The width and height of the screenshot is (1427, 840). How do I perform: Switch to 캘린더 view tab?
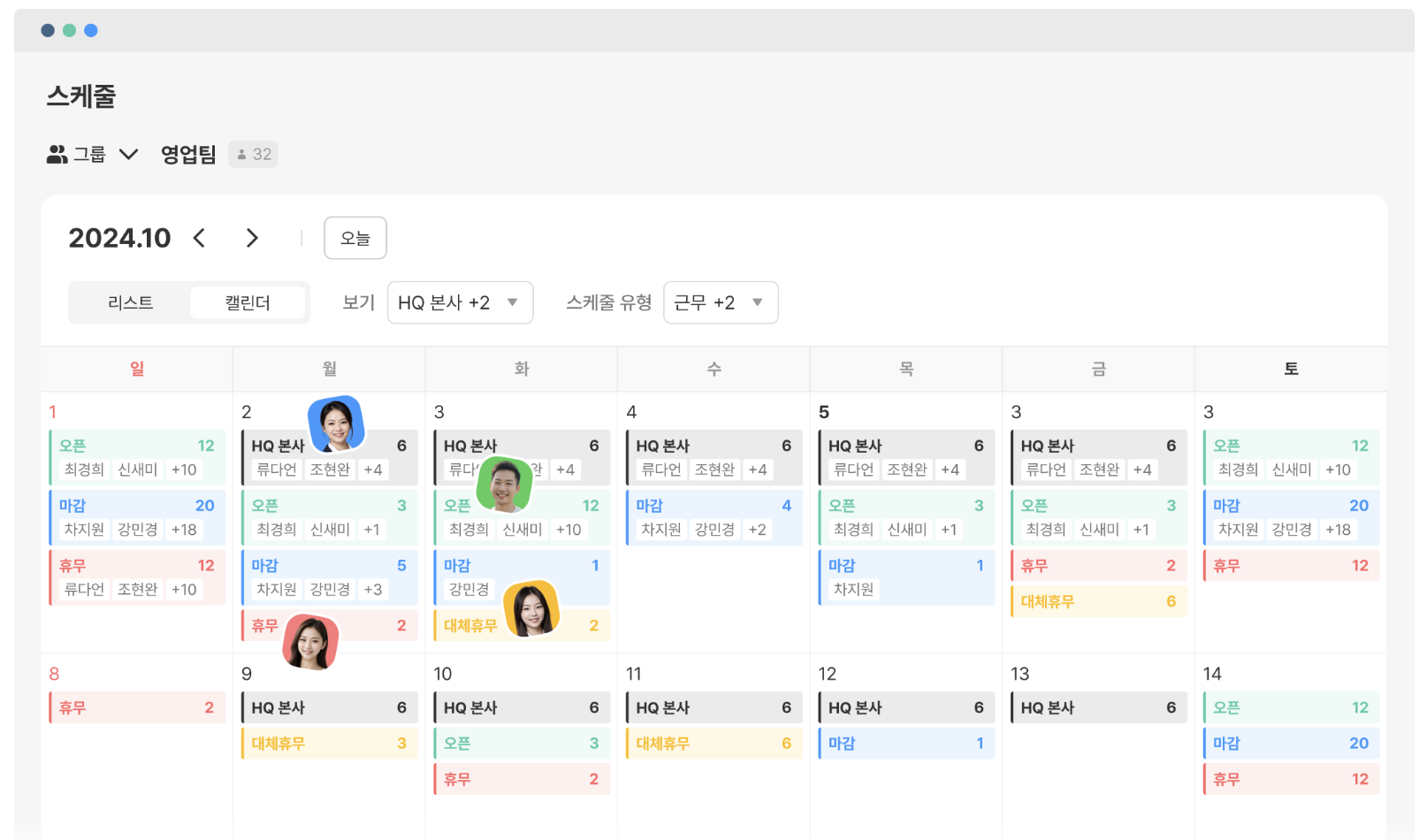click(x=248, y=302)
